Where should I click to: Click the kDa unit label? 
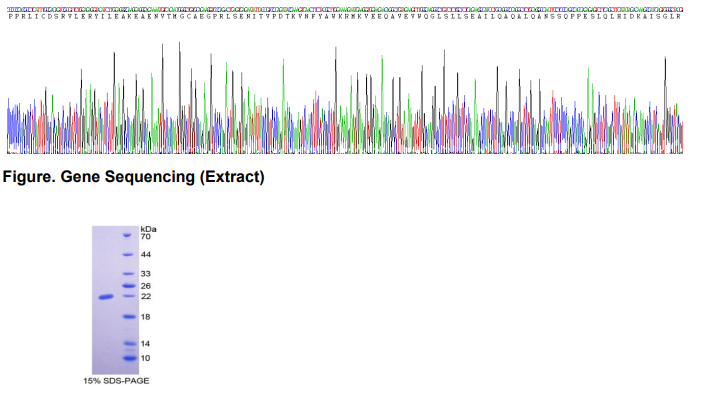[148, 229]
